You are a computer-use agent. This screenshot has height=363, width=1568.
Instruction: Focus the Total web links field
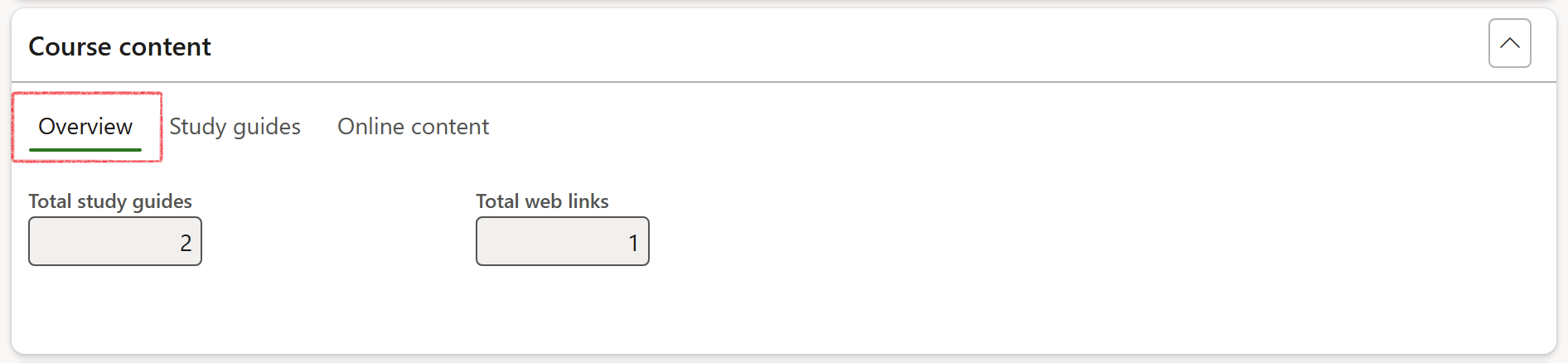(x=562, y=241)
